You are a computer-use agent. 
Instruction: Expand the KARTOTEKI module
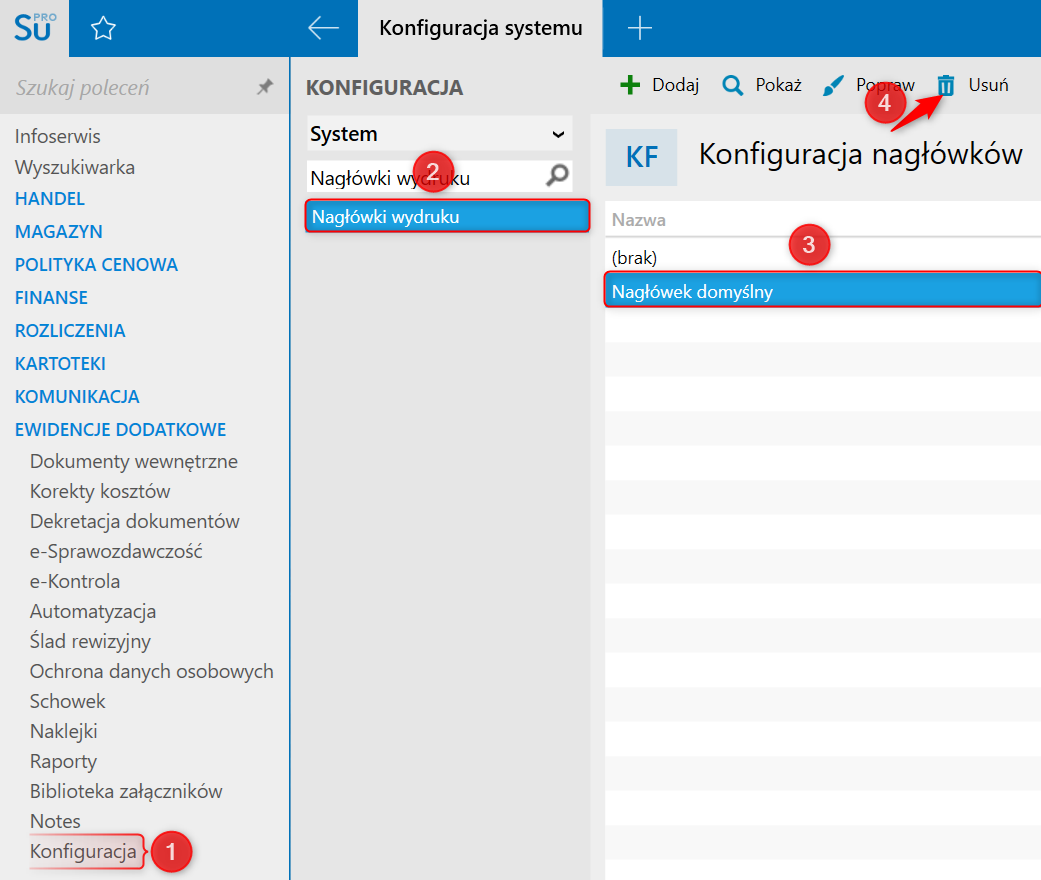tap(60, 364)
